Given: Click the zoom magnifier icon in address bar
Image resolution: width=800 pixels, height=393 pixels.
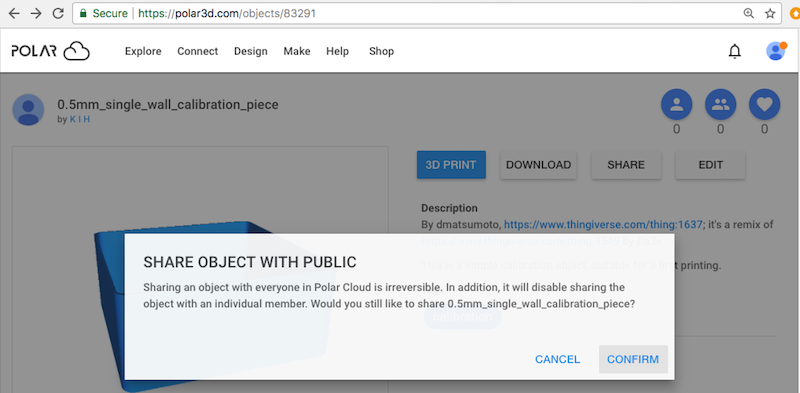Looking at the screenshot, I should coord(749,14).
